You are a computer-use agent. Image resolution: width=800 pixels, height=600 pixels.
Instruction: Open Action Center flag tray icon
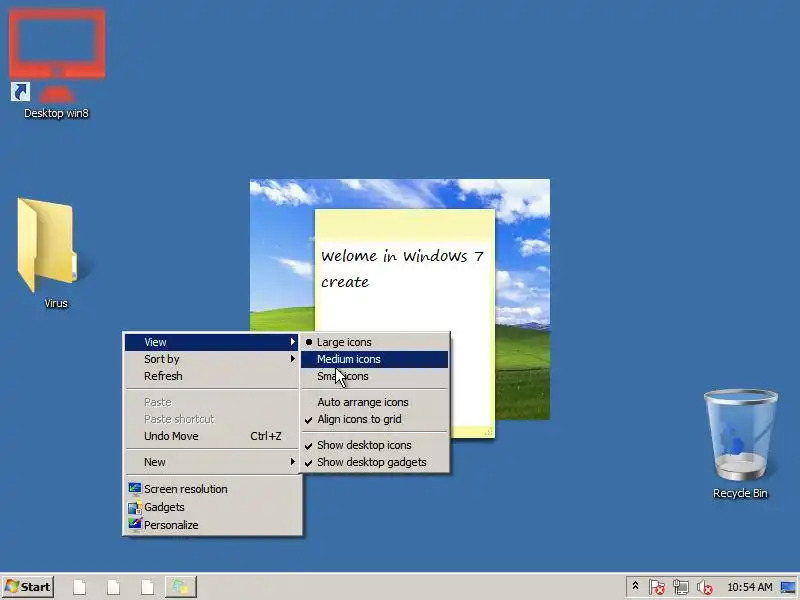pos(657,587)
